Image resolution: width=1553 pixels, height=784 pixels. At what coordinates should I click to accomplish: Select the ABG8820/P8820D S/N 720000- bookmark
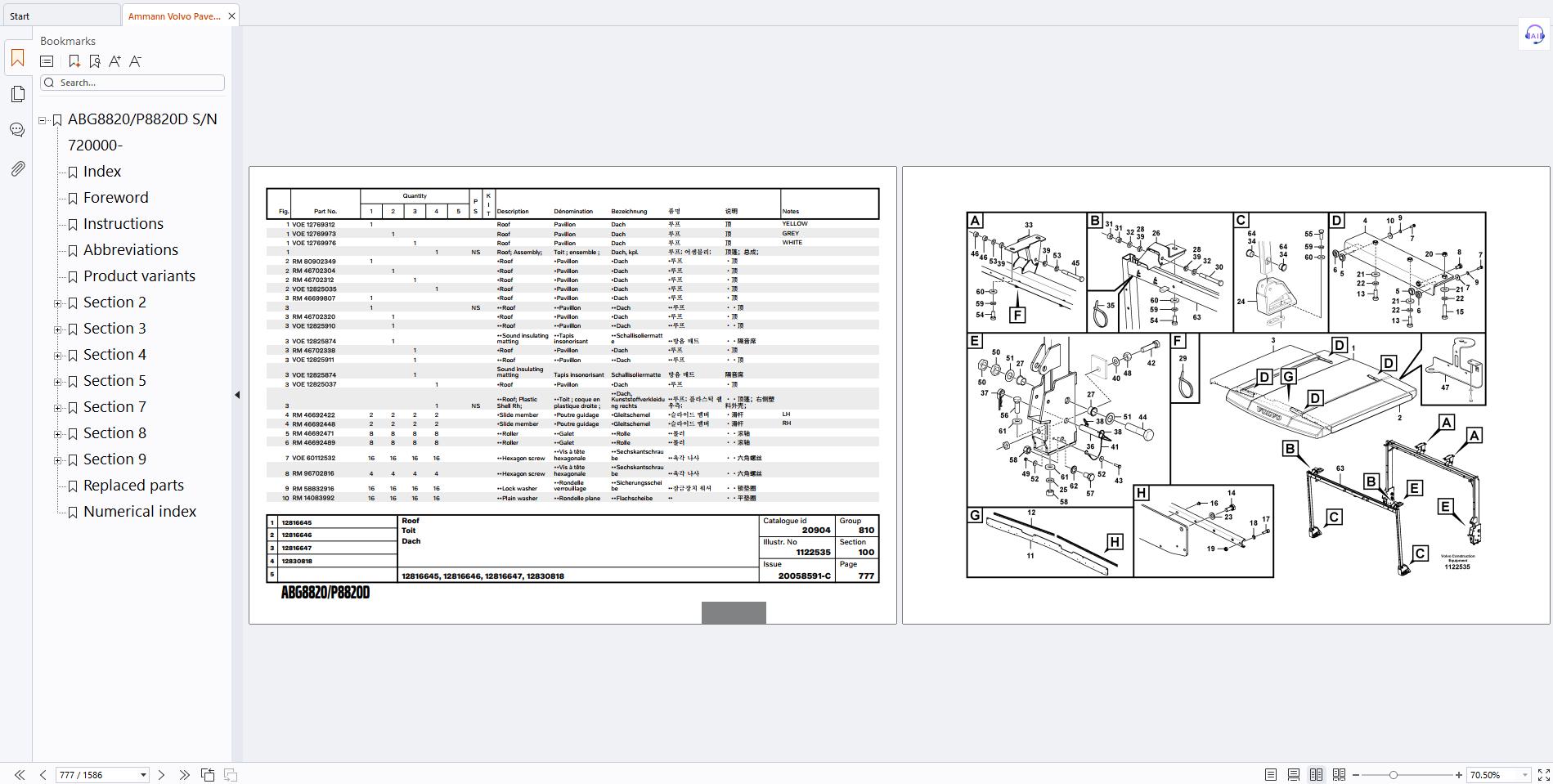[142, 132]
